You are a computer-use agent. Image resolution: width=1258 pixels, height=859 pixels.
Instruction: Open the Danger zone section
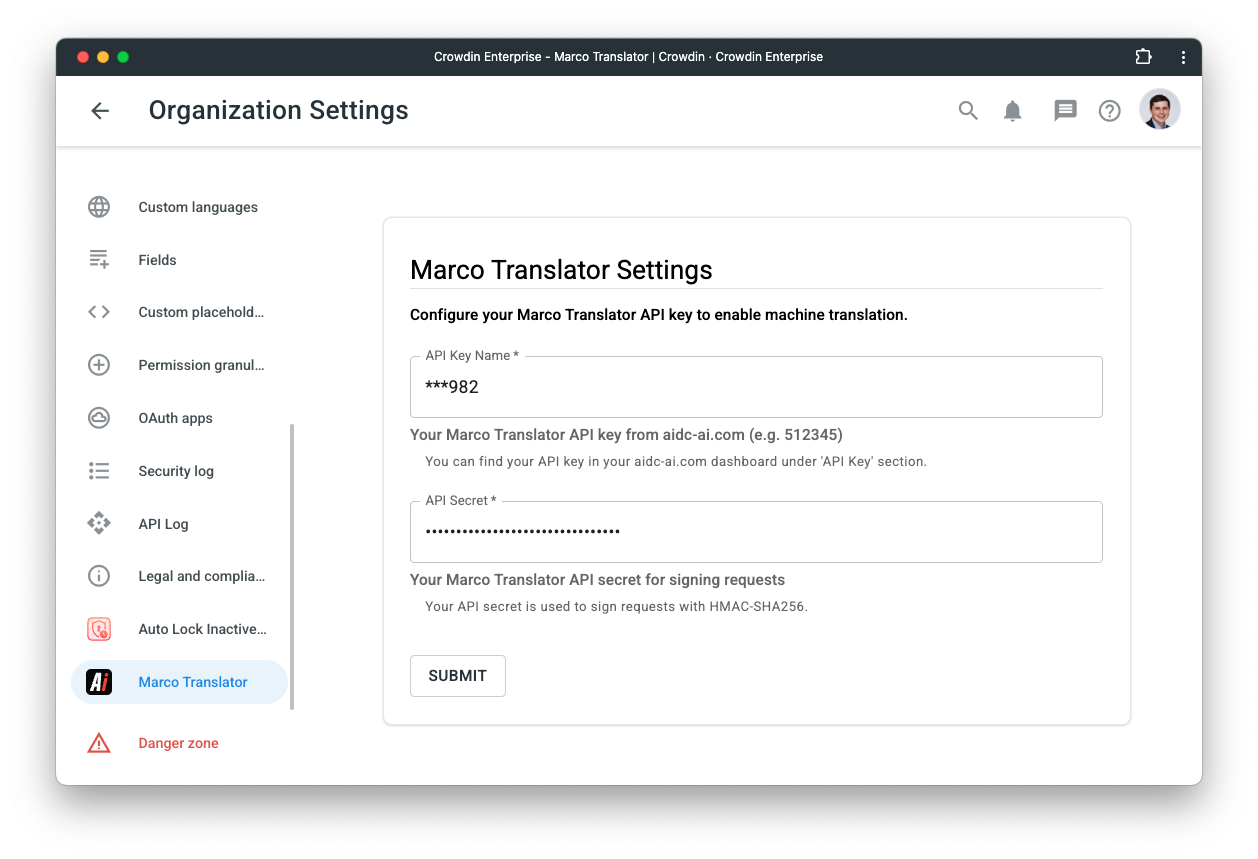click(179, 743)
